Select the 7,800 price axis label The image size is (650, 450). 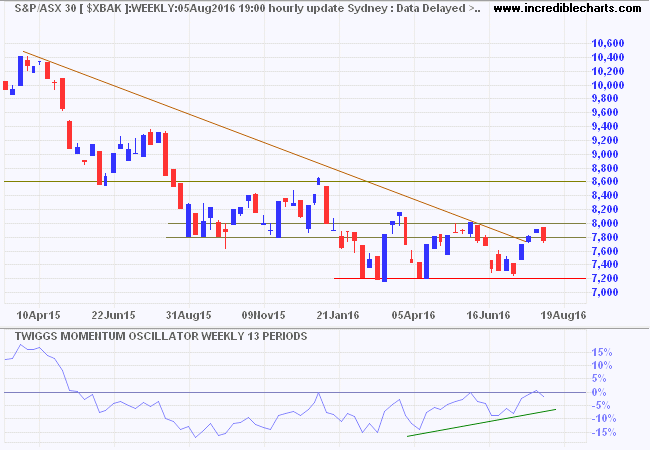coord(607,237)
